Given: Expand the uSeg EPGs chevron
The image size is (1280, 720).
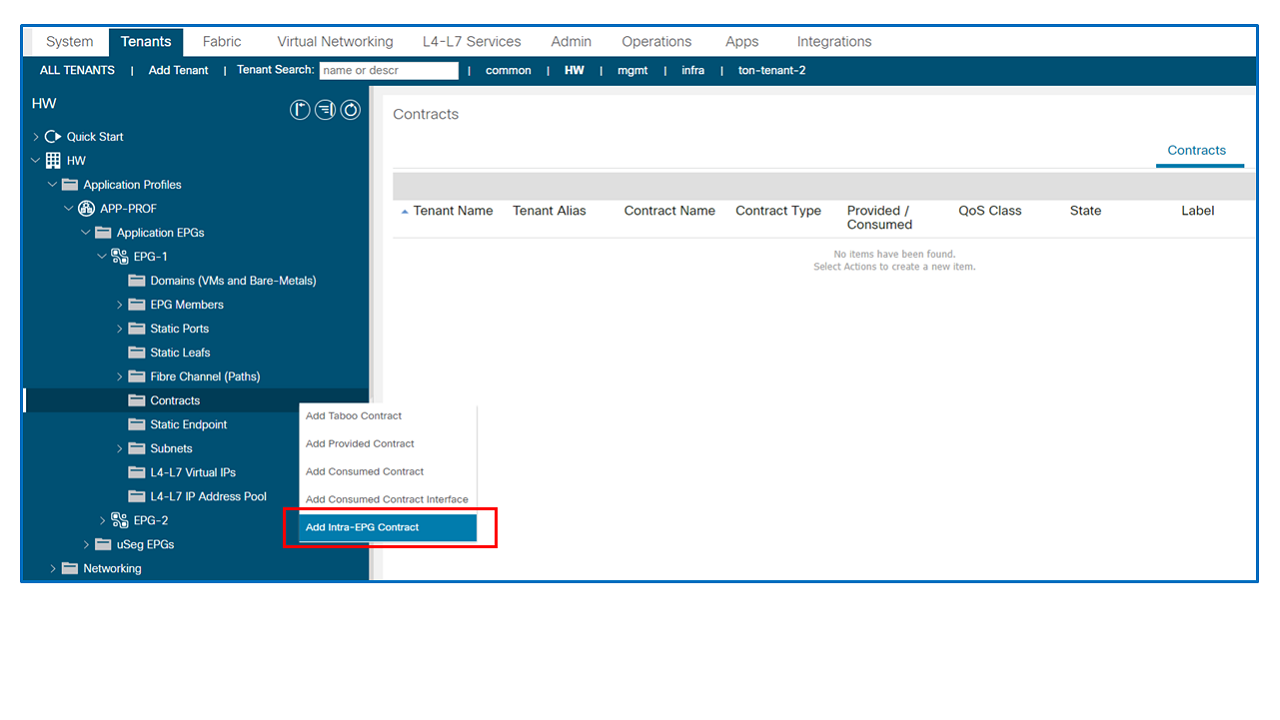Looking at the screenshot, I should point(86,545).
